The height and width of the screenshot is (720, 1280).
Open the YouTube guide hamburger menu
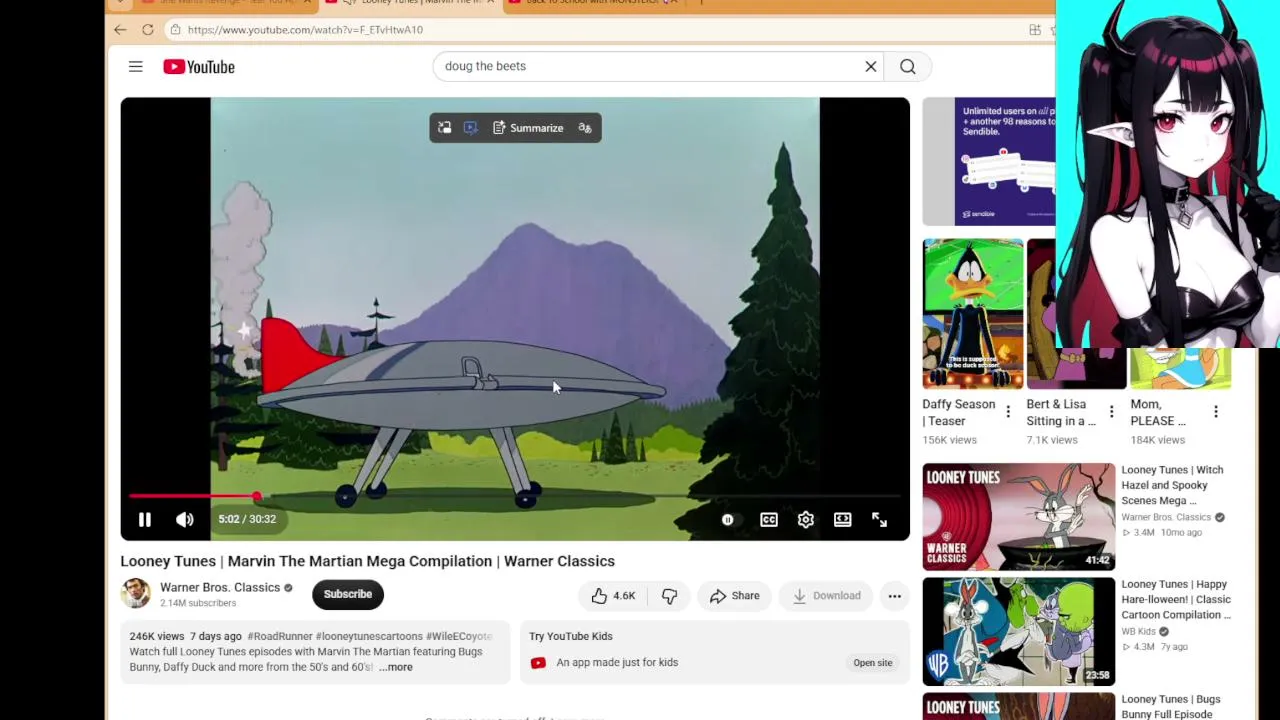[136, 67]
